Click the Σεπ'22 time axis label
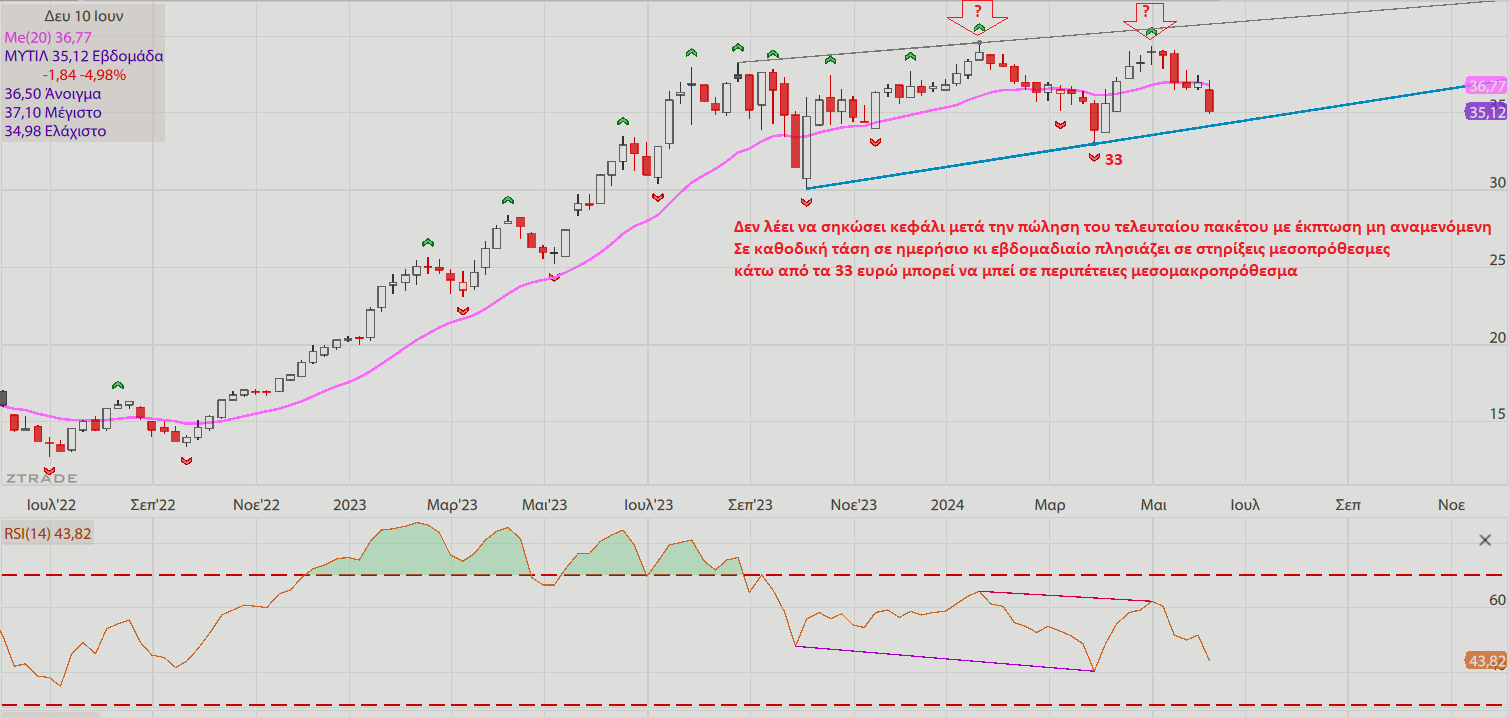 [x=153, y=505]
